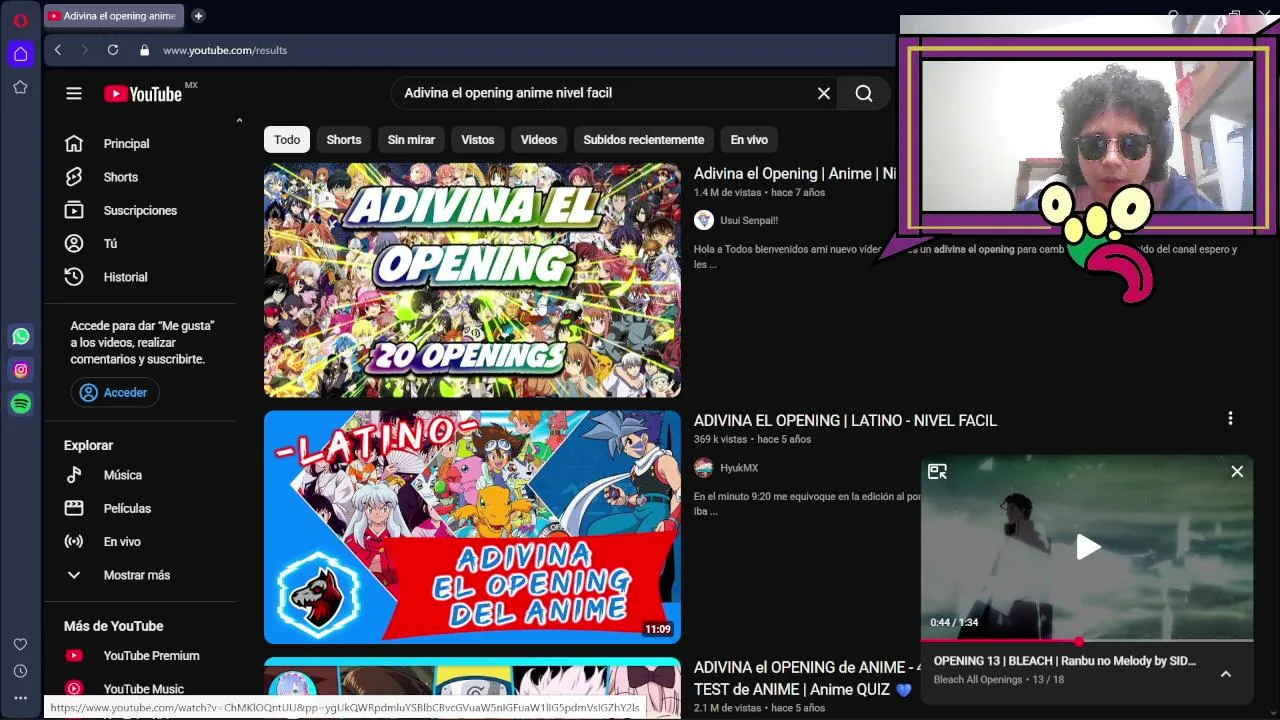Select the Sin mirar filter chip
Viewport: 1280px width, 720px height.
[x=411, y=140]
